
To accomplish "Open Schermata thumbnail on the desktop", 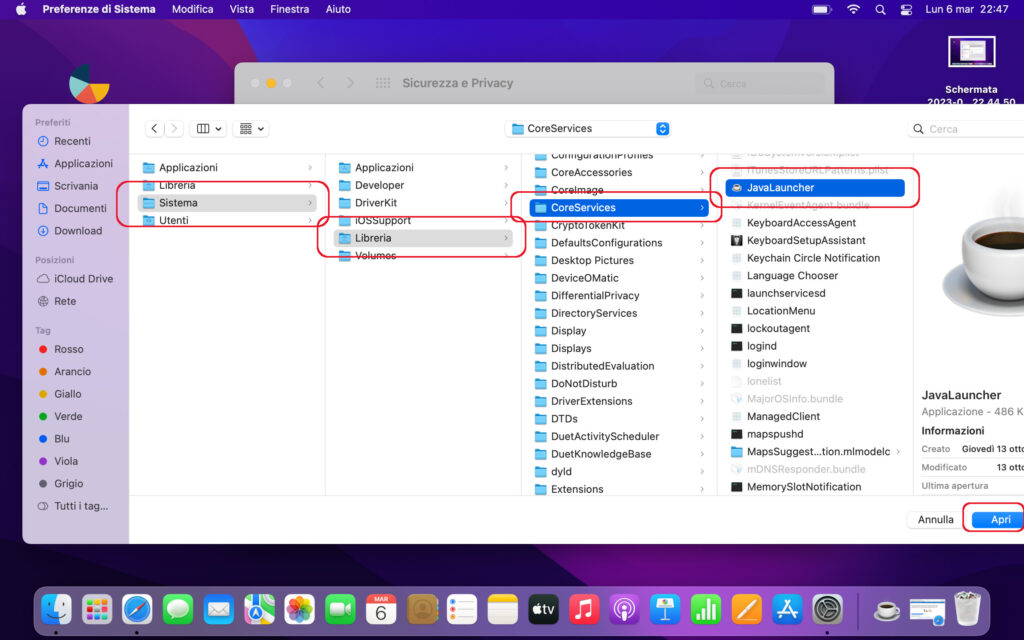I will click(971, 52).
